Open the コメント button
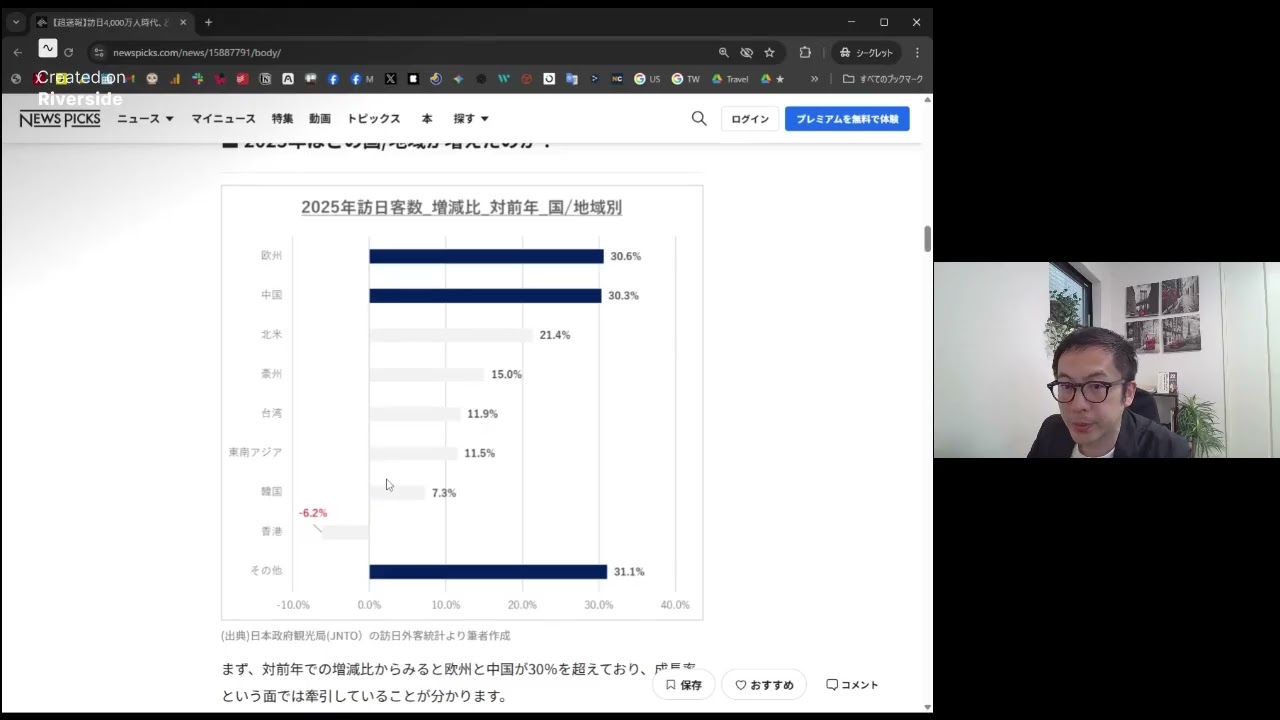Screen dimensions: 1280x720 pyautogui.click(x=852, y=685)
